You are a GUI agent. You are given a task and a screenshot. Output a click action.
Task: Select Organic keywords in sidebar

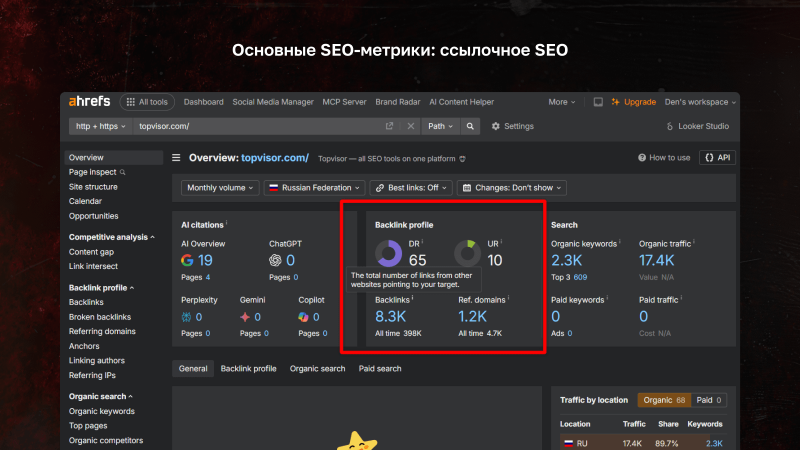pyautogui.click(x=102, y=411)
